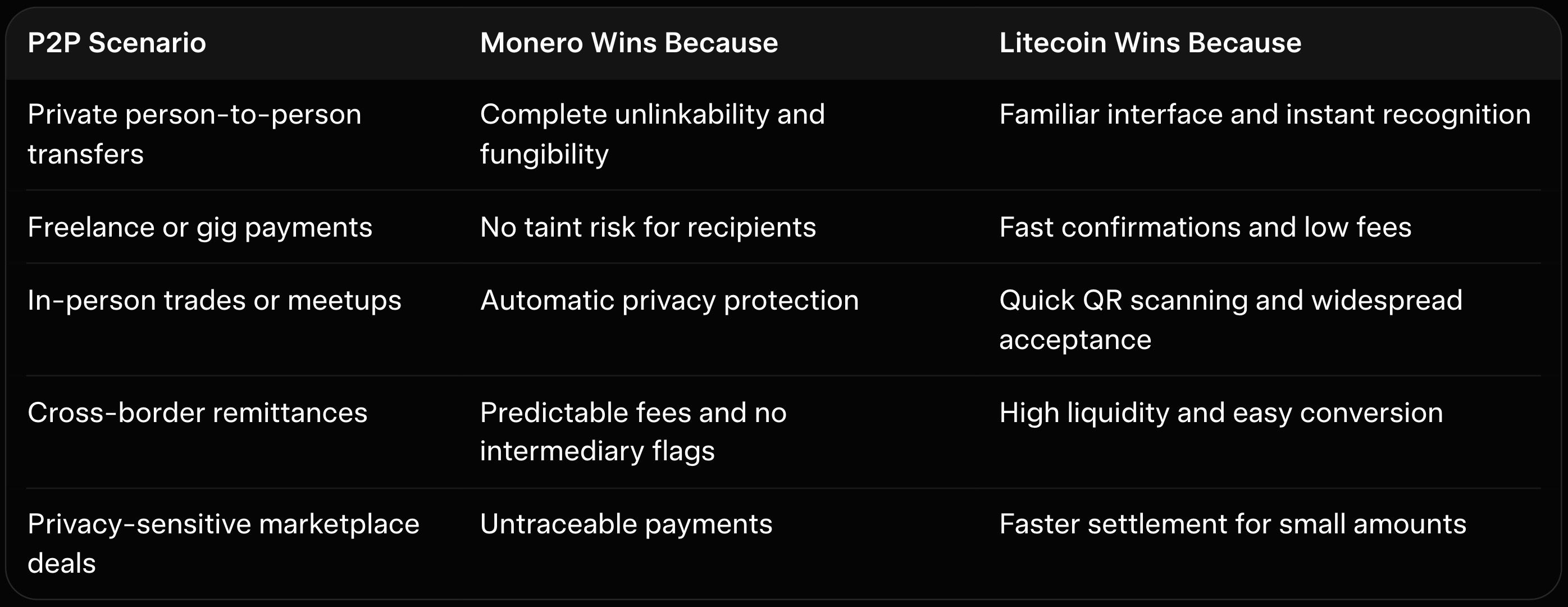Click the Litecoin Wins Because header
Viewport: 1568px width, 607px height.
pyautogui.click(x=1150, y=43)
